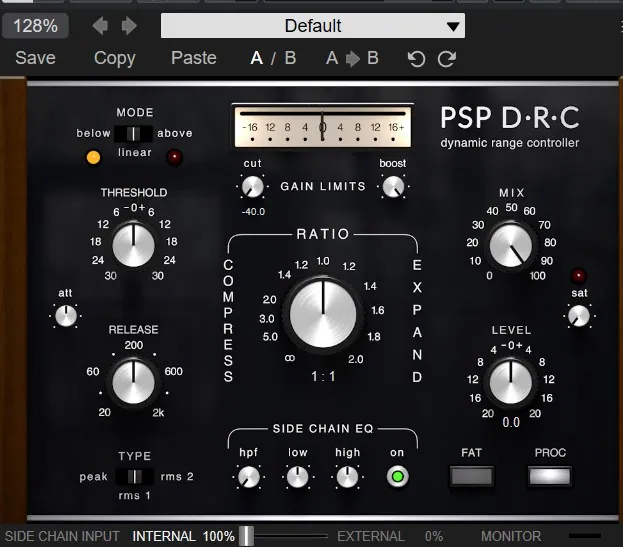Click the sat small knob
The height and width of the screenshot is (547, 623).
click(x=579, y=316)
